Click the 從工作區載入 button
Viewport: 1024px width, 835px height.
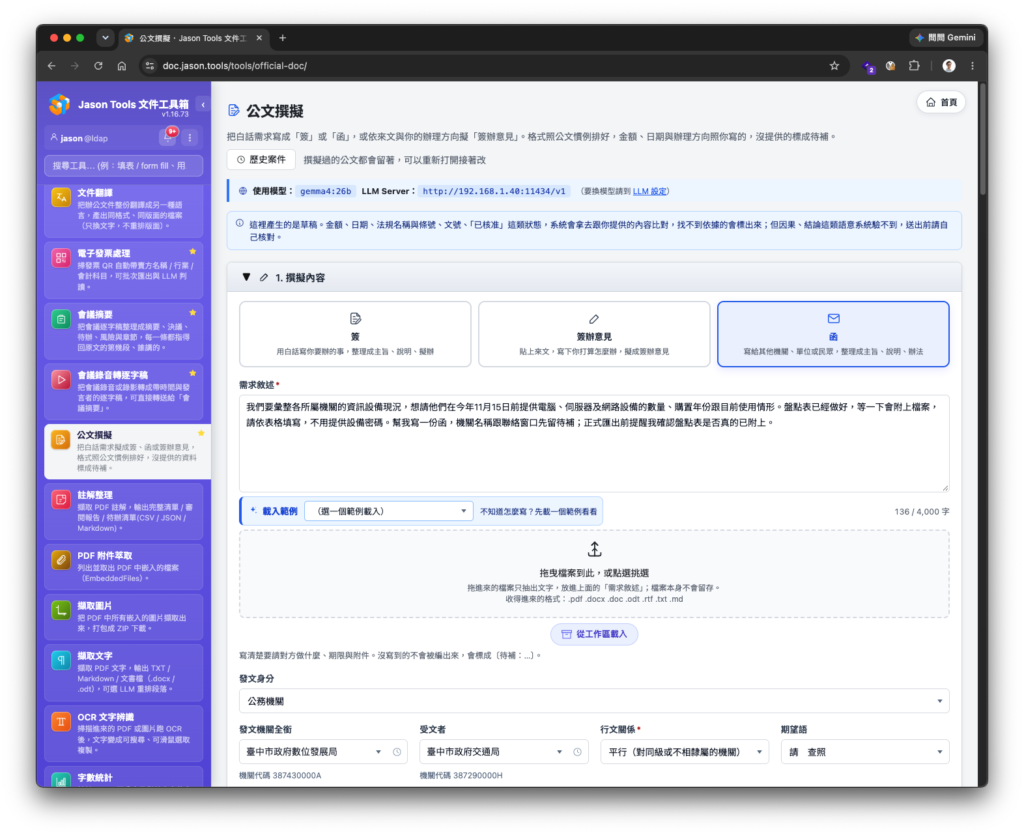(594, 634)
